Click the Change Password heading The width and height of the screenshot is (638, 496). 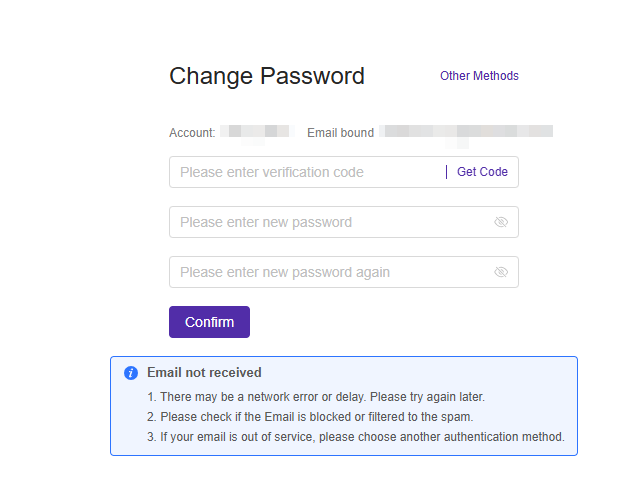[267, 76]
